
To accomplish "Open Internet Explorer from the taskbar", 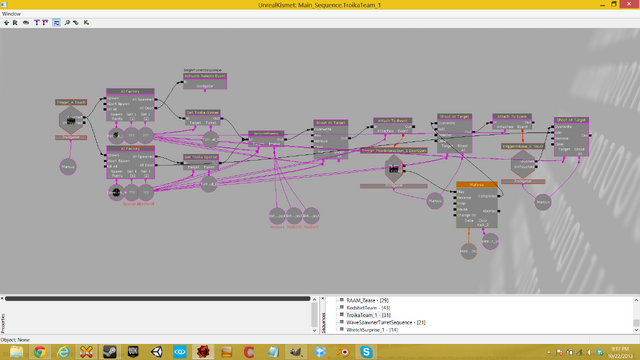I will pos(63,352).
